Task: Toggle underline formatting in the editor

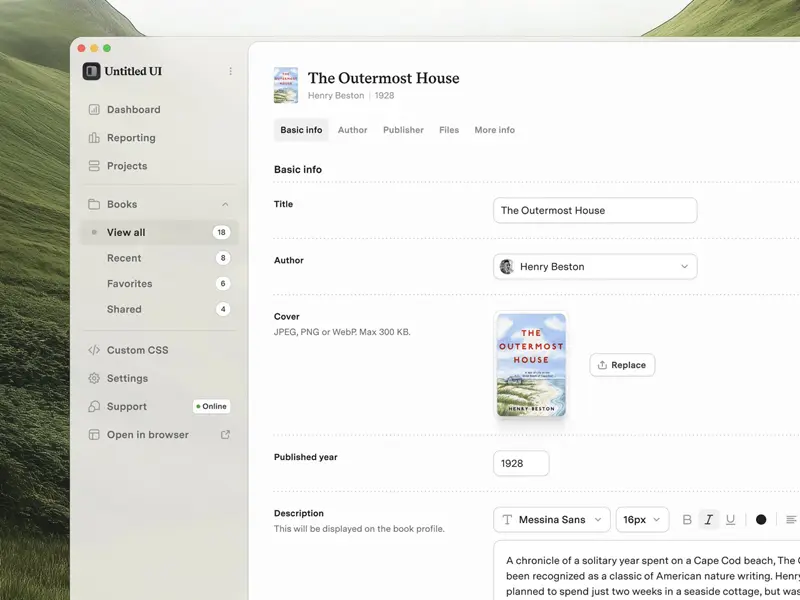Action: [x=731, y=519]
